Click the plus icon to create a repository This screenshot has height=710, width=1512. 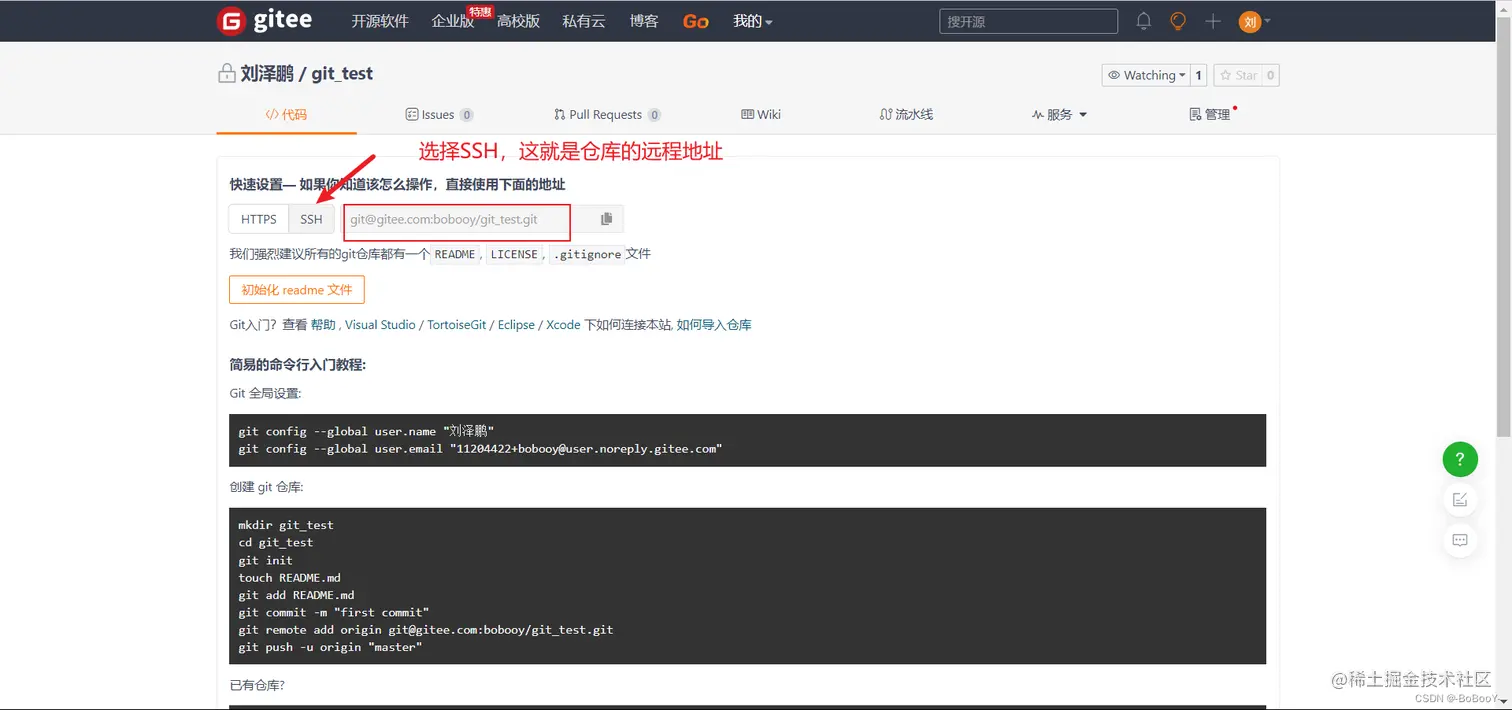pos(1212,21)
